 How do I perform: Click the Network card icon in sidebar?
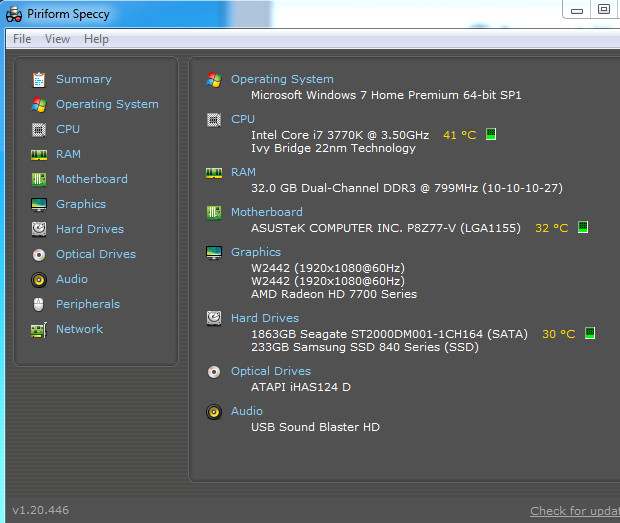pyautogui.click(x=39, y=330)
